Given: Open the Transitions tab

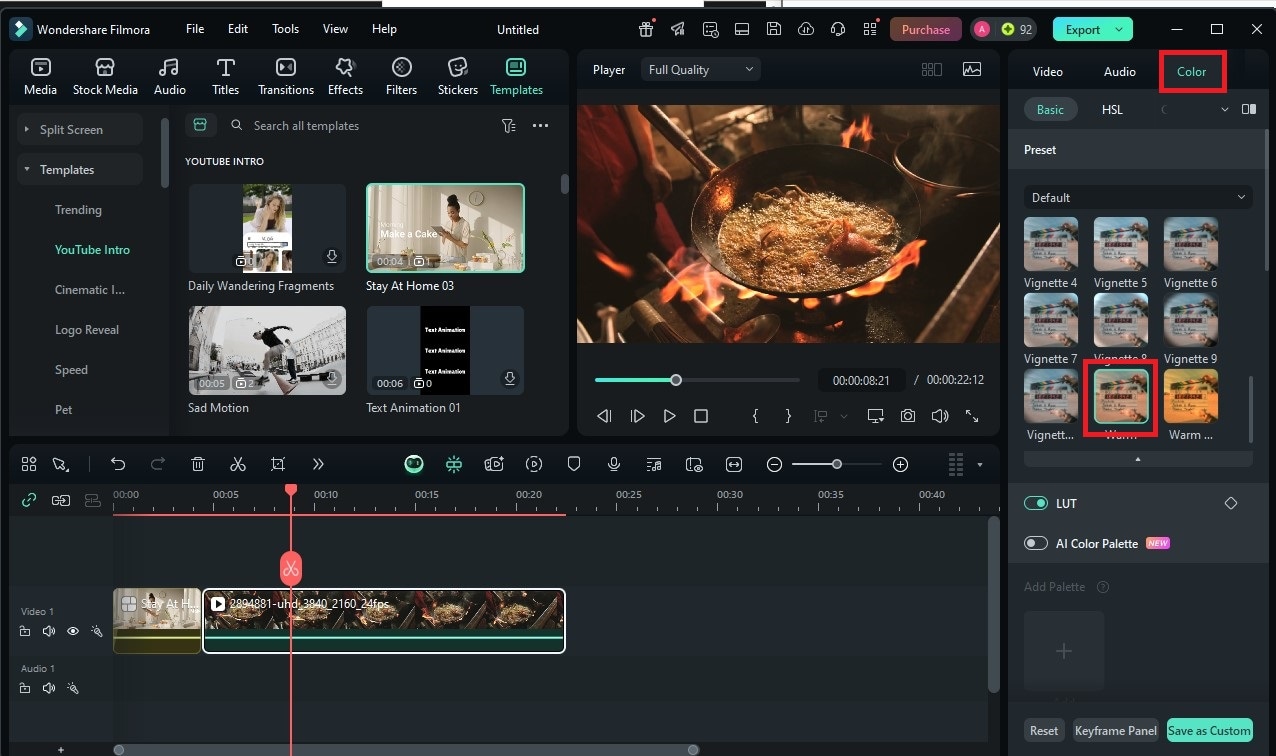Looking at the screenshot, I should (286, 77).
